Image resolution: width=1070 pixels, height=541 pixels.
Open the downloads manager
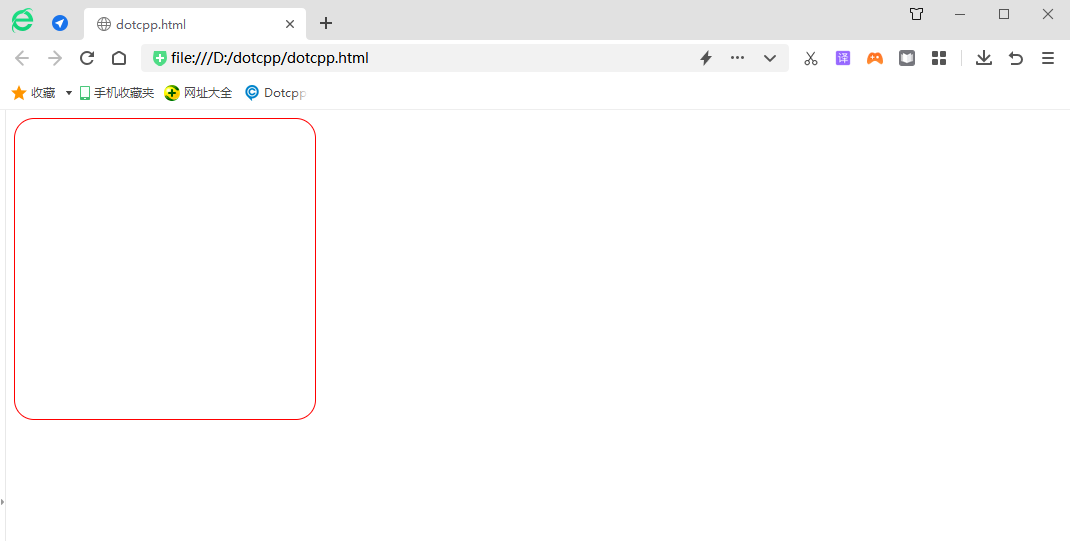click(984, 58)
